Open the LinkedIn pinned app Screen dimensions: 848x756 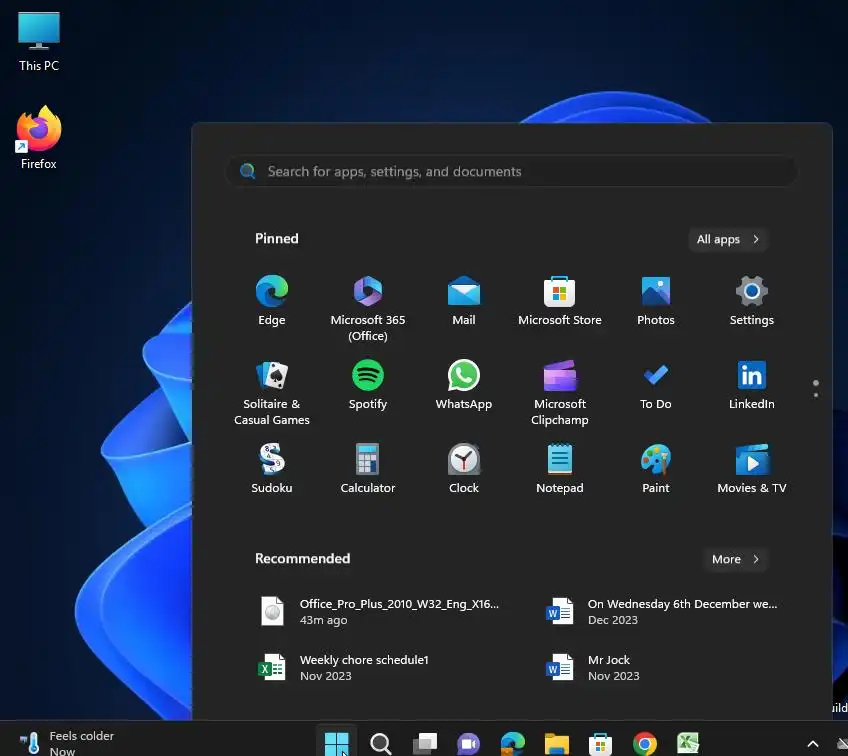pos(752,384)
